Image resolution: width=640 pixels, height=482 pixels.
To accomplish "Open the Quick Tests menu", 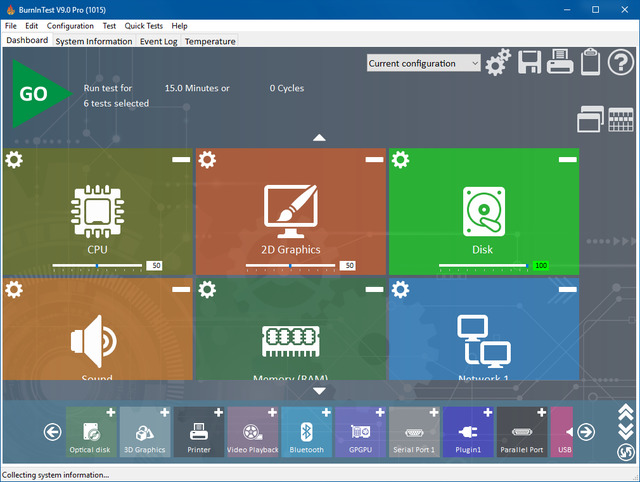I will pyautogui.click(x=144, y=25).
